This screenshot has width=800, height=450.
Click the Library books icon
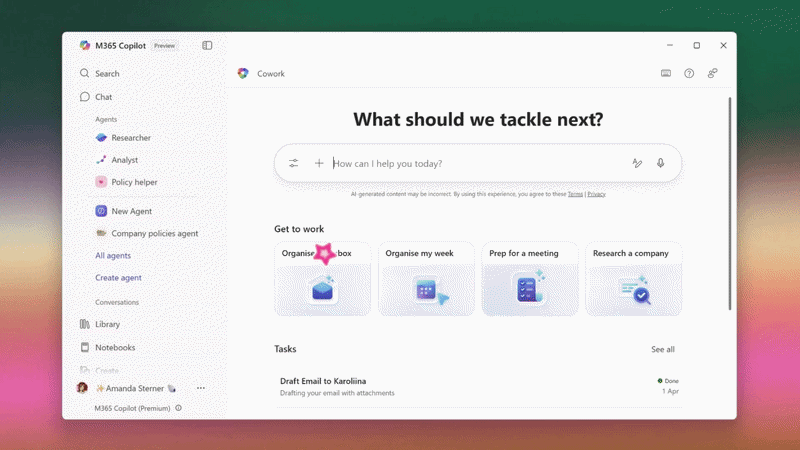coord(85,324)
